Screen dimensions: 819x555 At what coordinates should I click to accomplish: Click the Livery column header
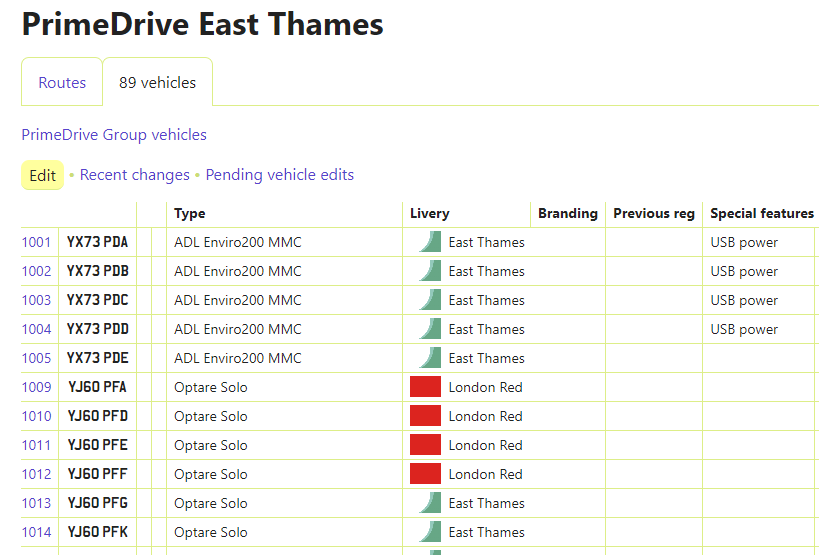[430, 213]
